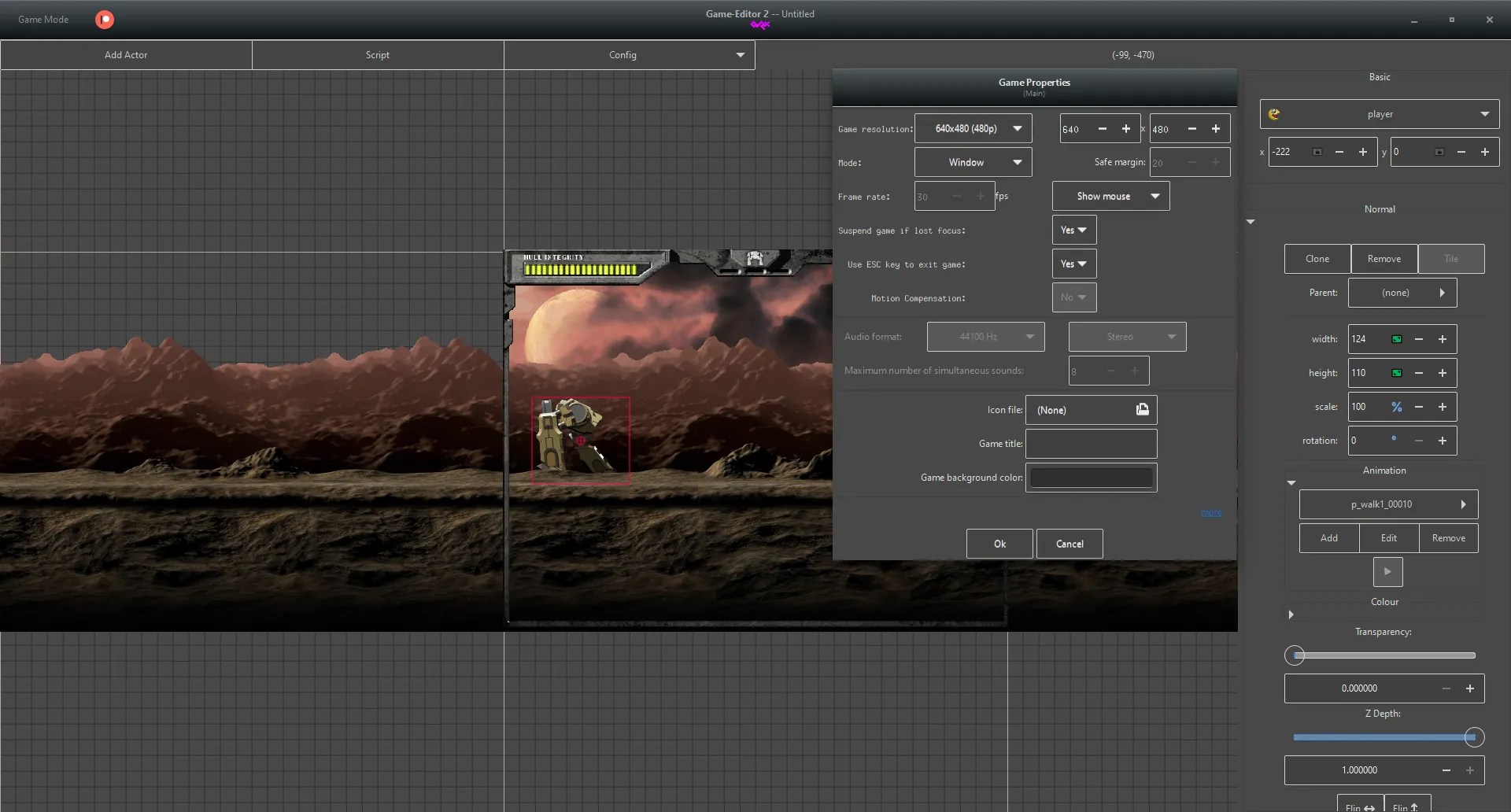This screenshot has width=1511, height=812.
Task: Play the p_walk1_00010 animation preview
Action: tap(1387, 572)
